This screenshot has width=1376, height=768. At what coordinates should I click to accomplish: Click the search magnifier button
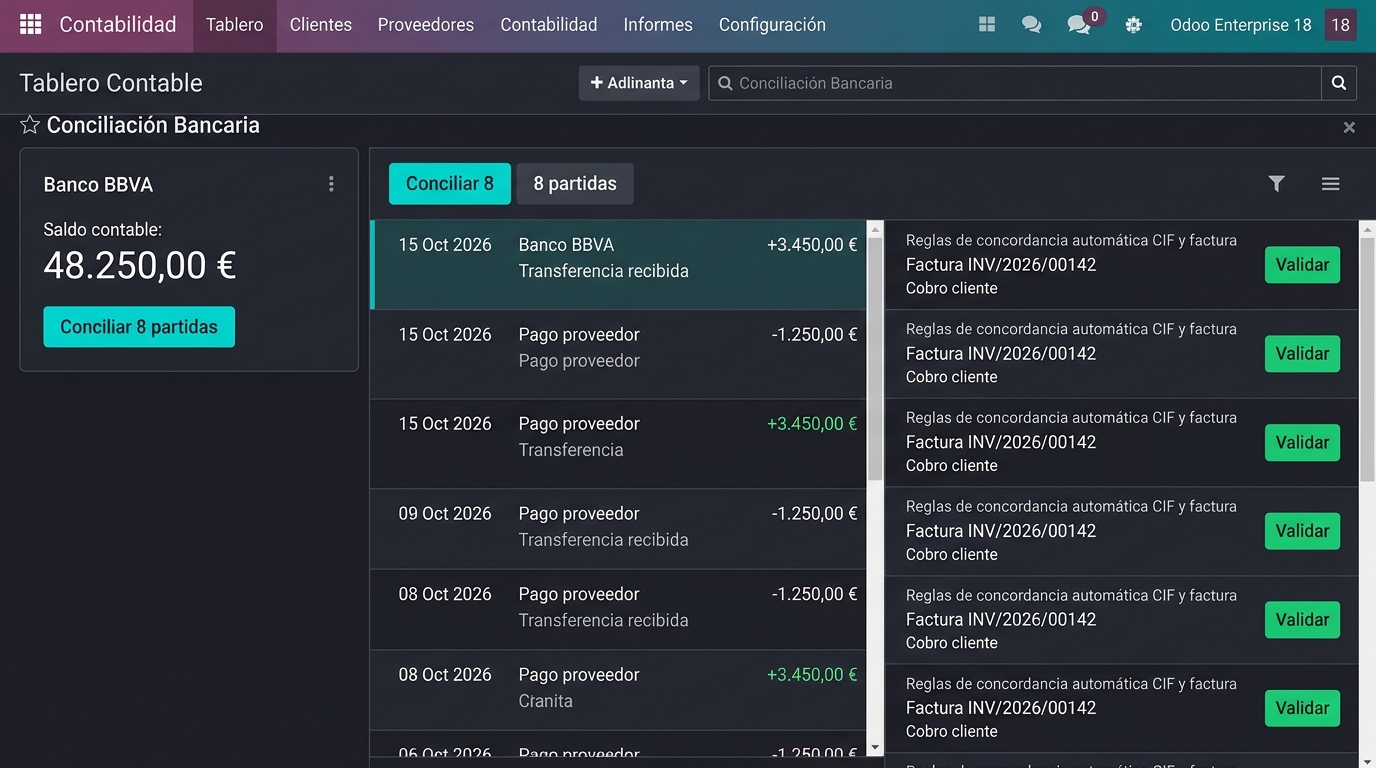(1339, 83)
